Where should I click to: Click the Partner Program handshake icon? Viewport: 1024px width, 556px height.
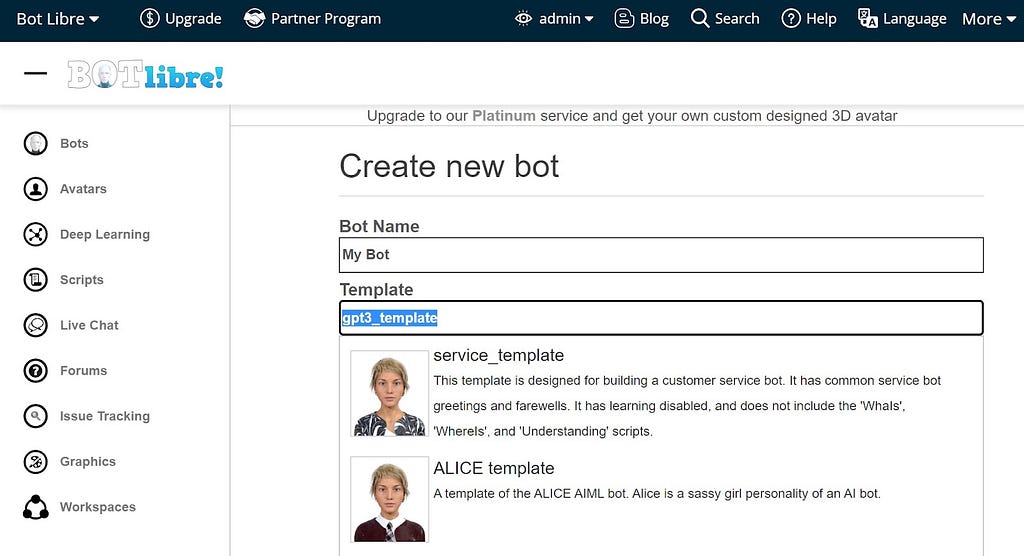pos(254,18)
